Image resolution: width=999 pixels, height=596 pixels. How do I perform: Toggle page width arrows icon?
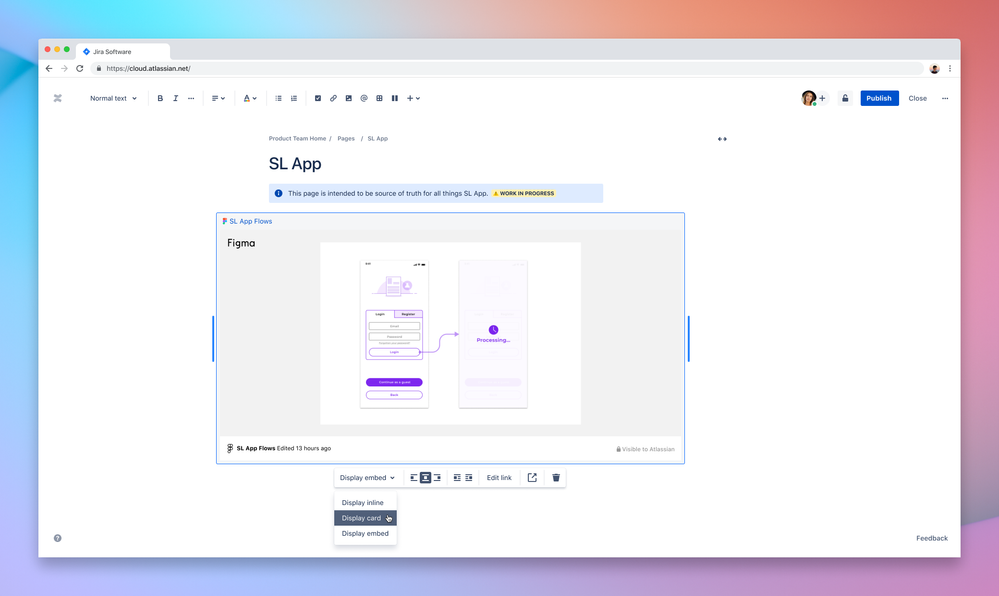722,139
